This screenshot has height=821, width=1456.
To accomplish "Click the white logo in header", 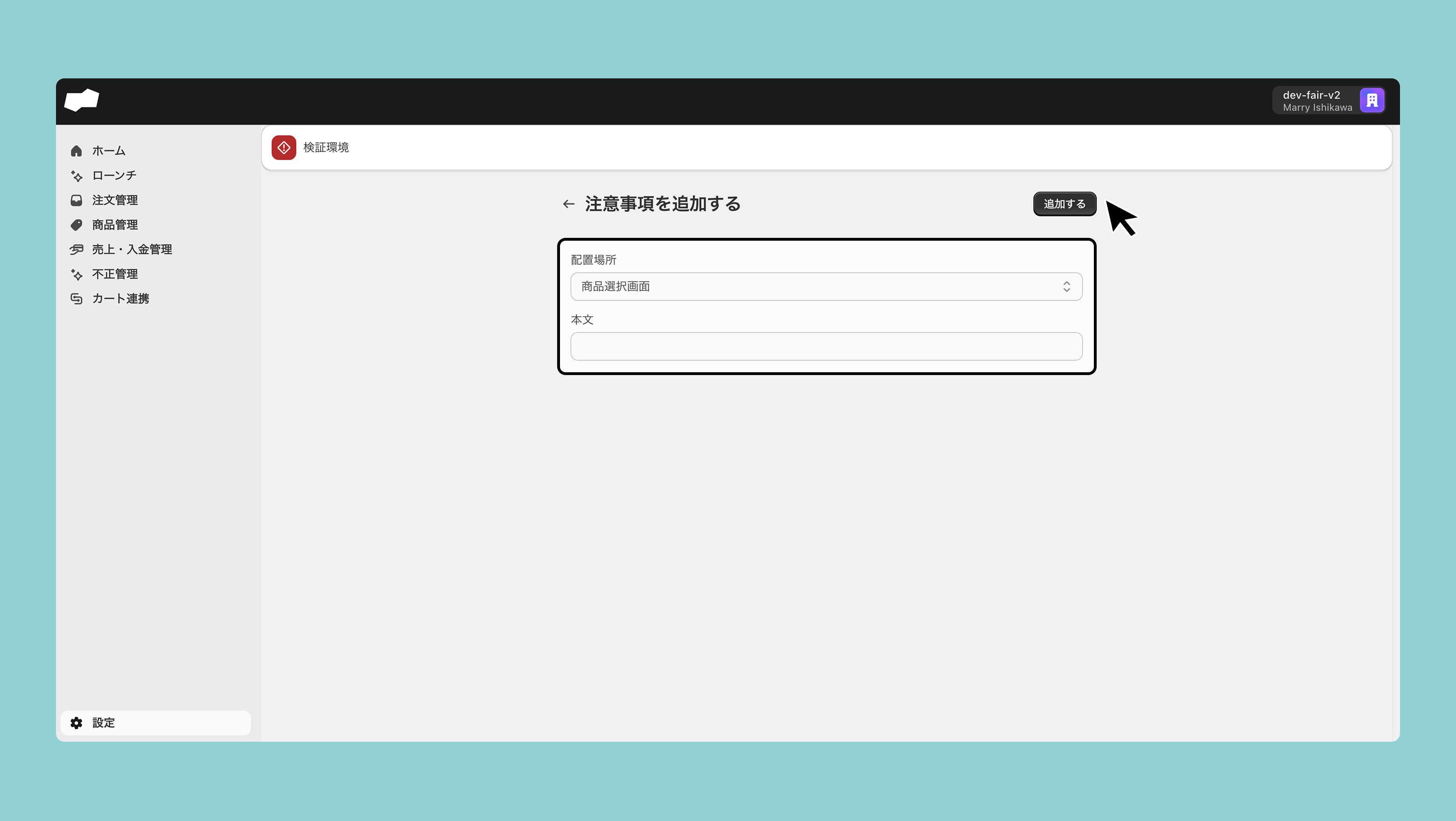I will pyautogui.click(x=82, y=100).
